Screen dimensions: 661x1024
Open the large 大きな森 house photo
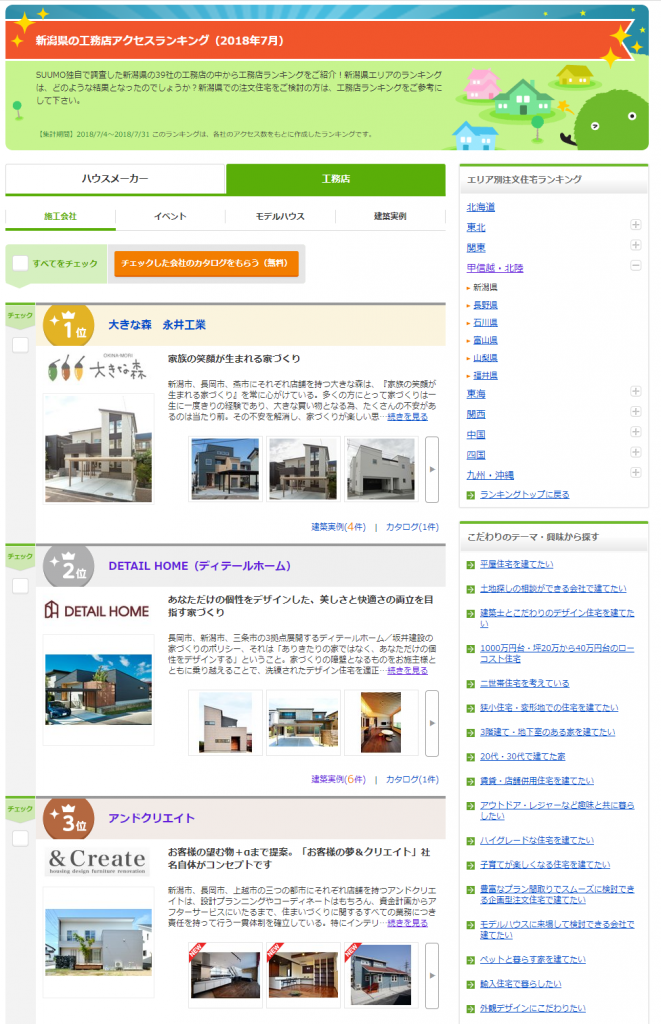tap(98, 448)
